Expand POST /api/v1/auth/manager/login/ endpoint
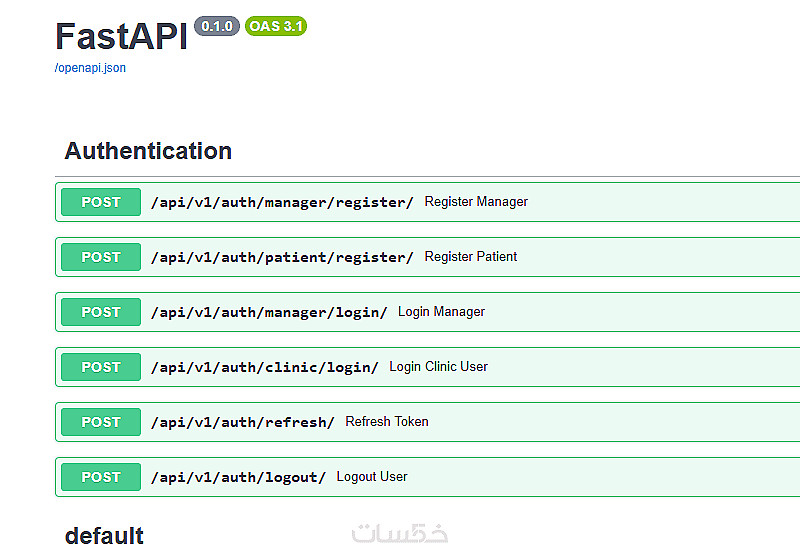800x554 pixels. pyautogui.click(x=428, y=312)
